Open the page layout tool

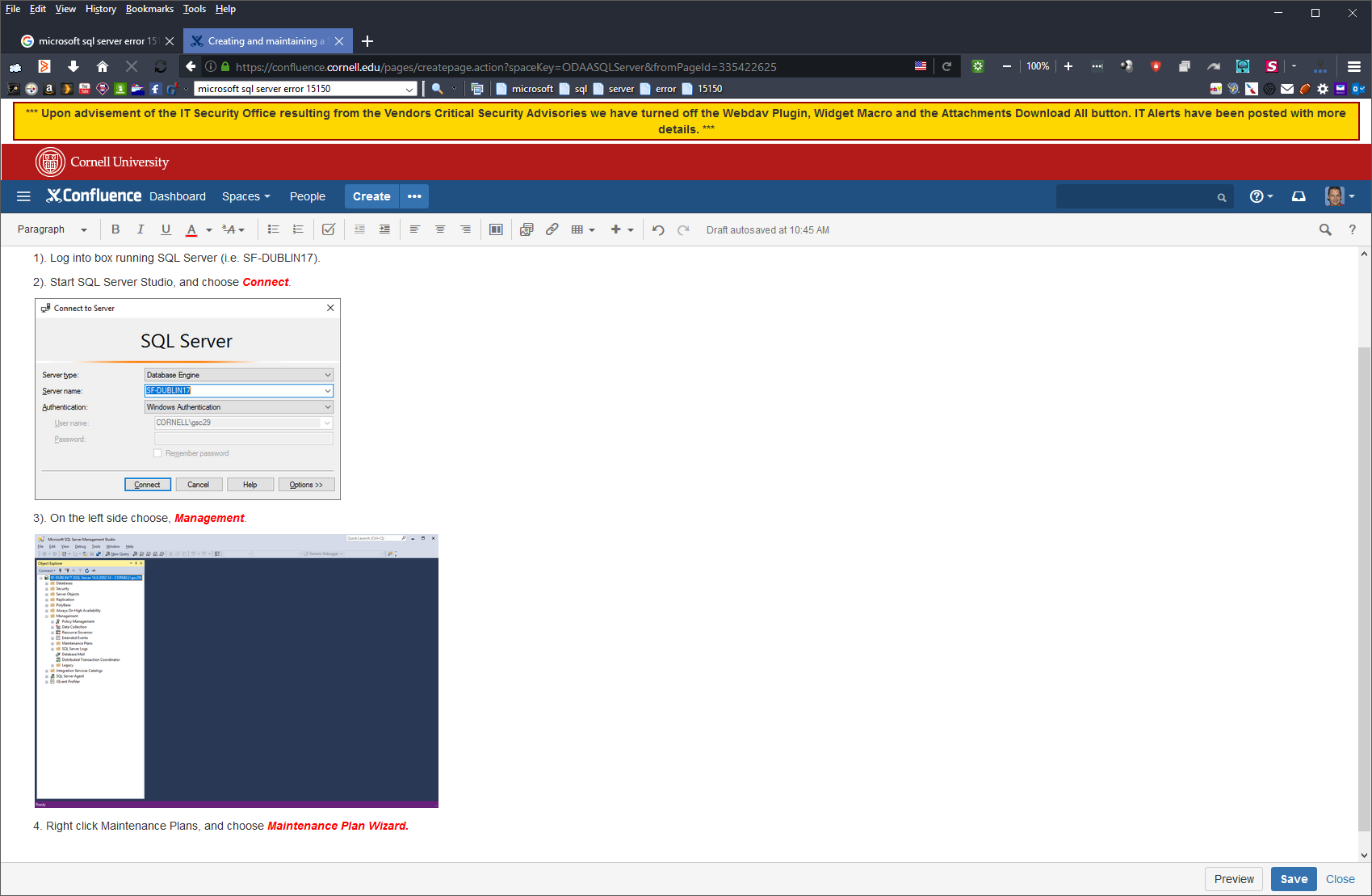tap(496, 229)
